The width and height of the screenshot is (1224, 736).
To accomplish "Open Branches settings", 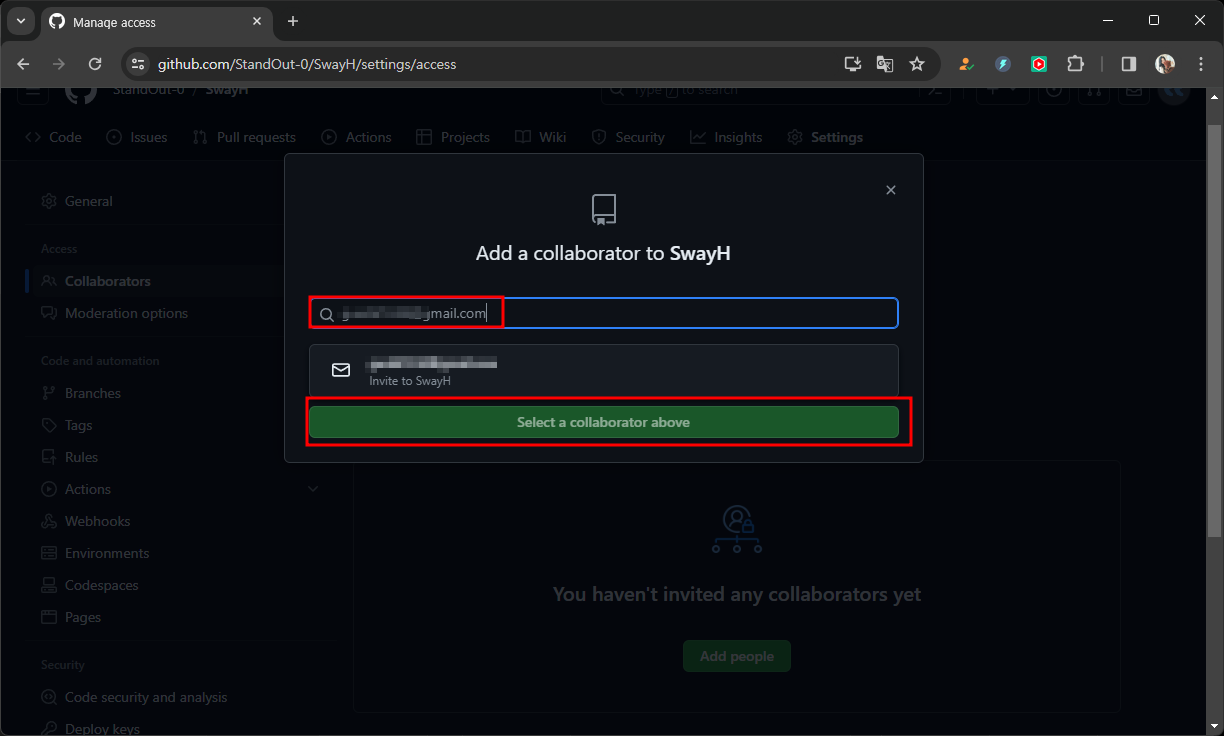I will tap(81, 393).
